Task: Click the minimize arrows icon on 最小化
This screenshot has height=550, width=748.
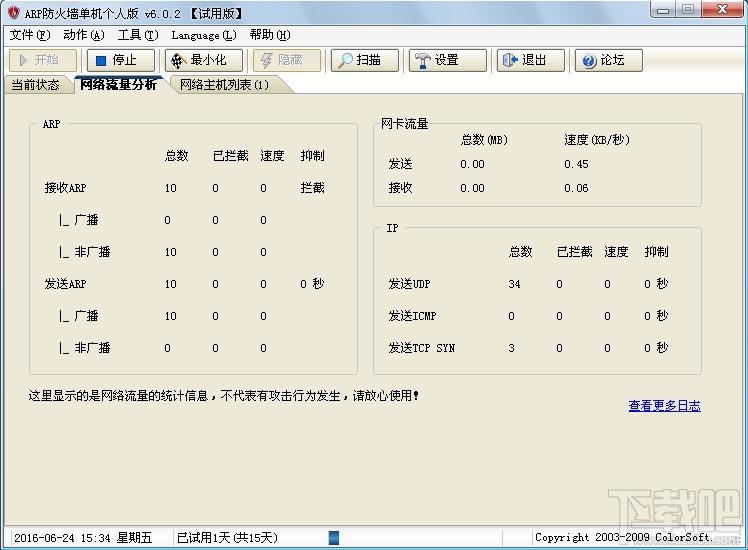Action: pos(178,61)
